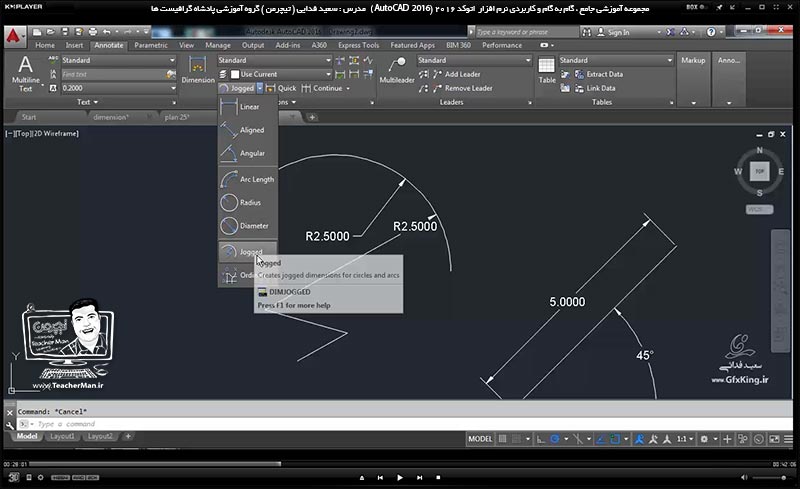The width and height of the screenshot is (800, 489).
Task: Switch to the Insert ribbon tab
Action: tap(74, 45)
